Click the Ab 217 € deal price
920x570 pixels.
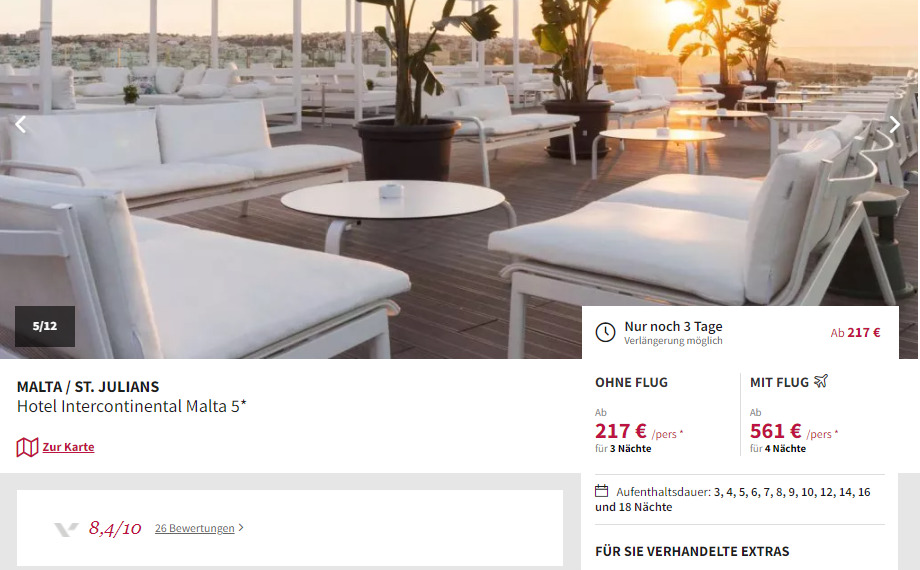coord(855,333)
